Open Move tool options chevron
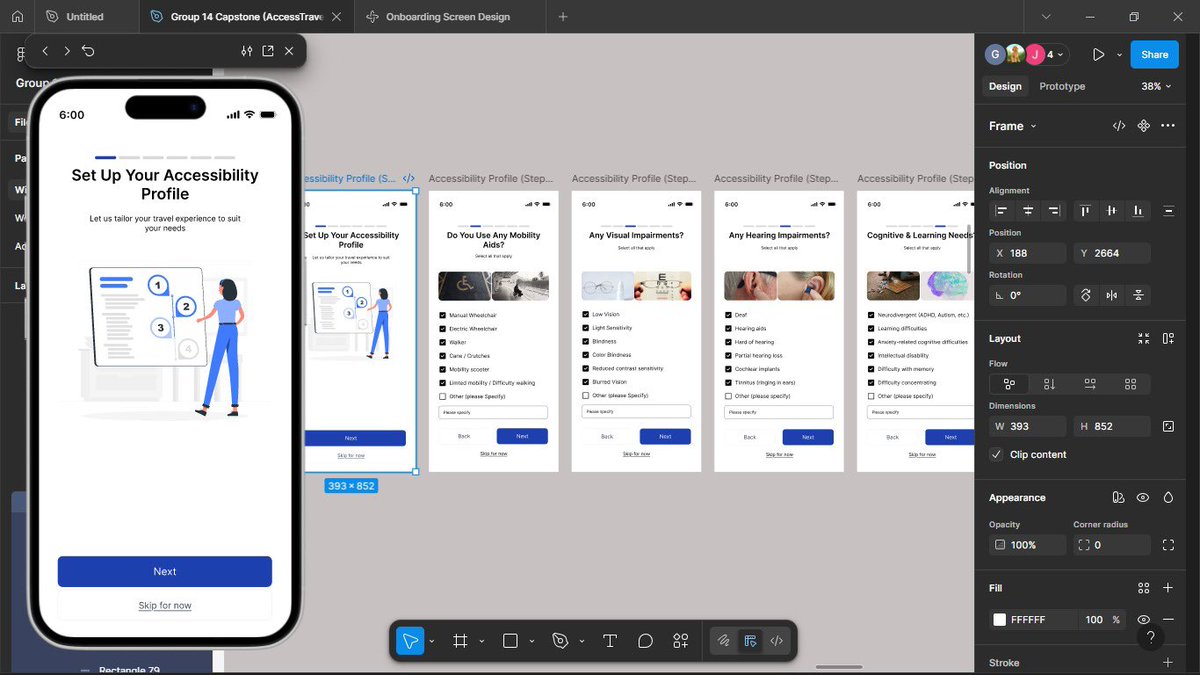 click(x=432, y=641)
